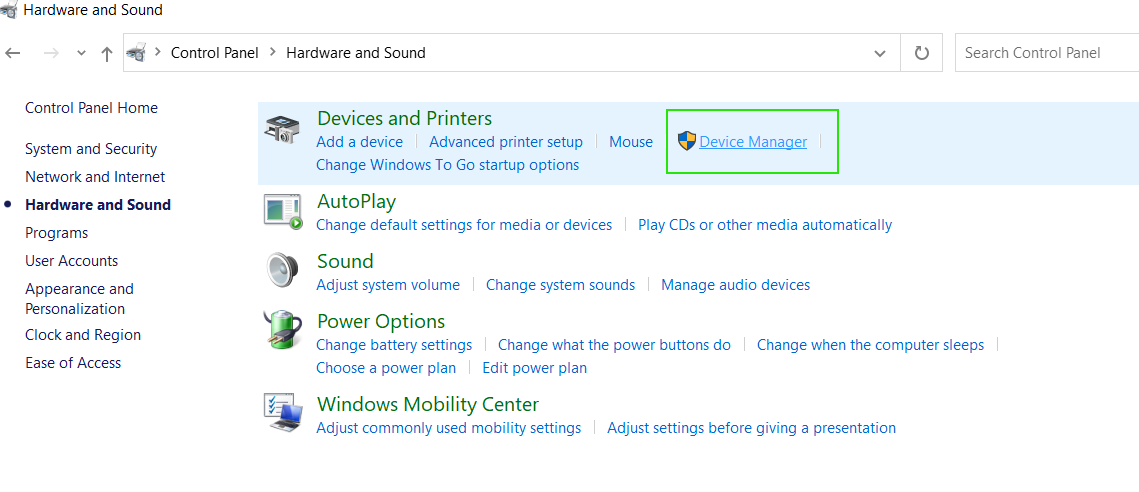Click the AutoPlay category icon

point(282,211)
